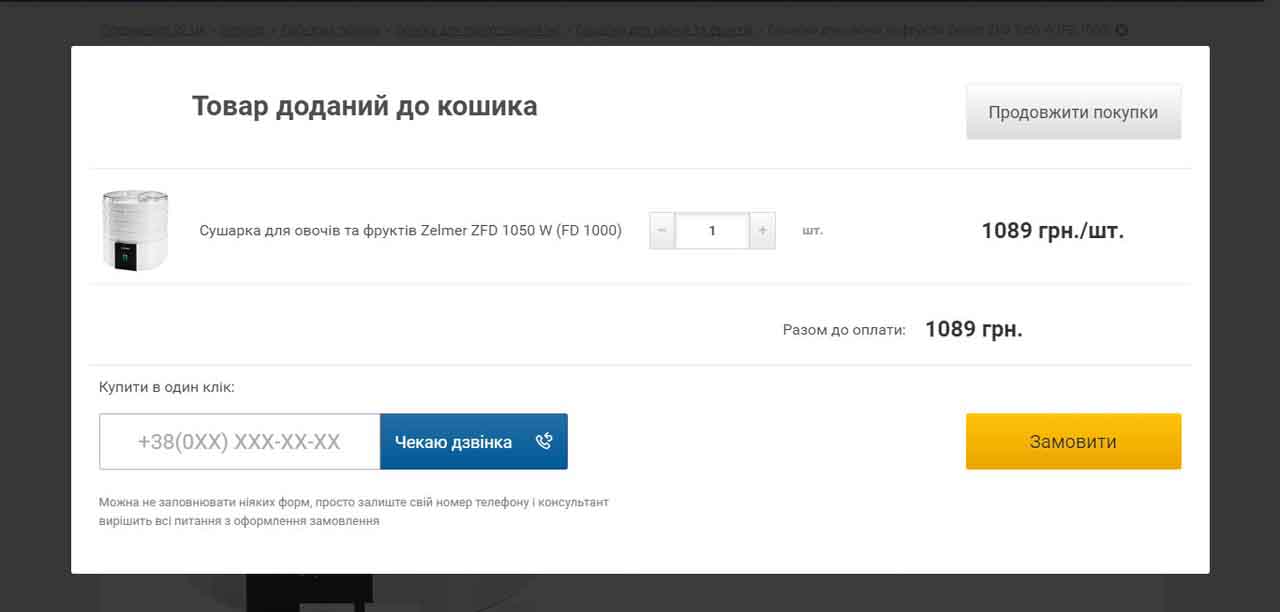Click the helper text under the phone field
Viewport: 1280px width, 612px height.
[x=353, y=511]
